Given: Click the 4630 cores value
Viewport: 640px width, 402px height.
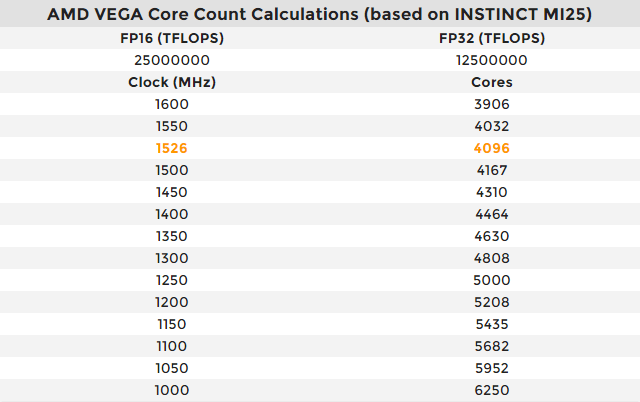Looking at the screenshot, I should pyautogui.click(x=491, y=236).
